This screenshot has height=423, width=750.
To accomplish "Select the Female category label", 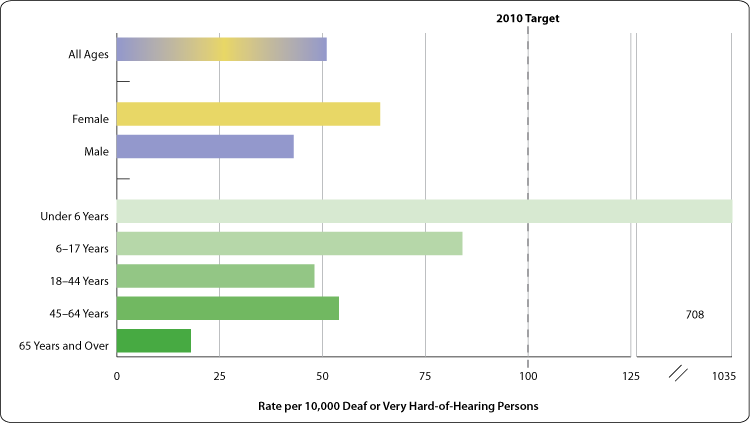I will (x=90, y=119).
